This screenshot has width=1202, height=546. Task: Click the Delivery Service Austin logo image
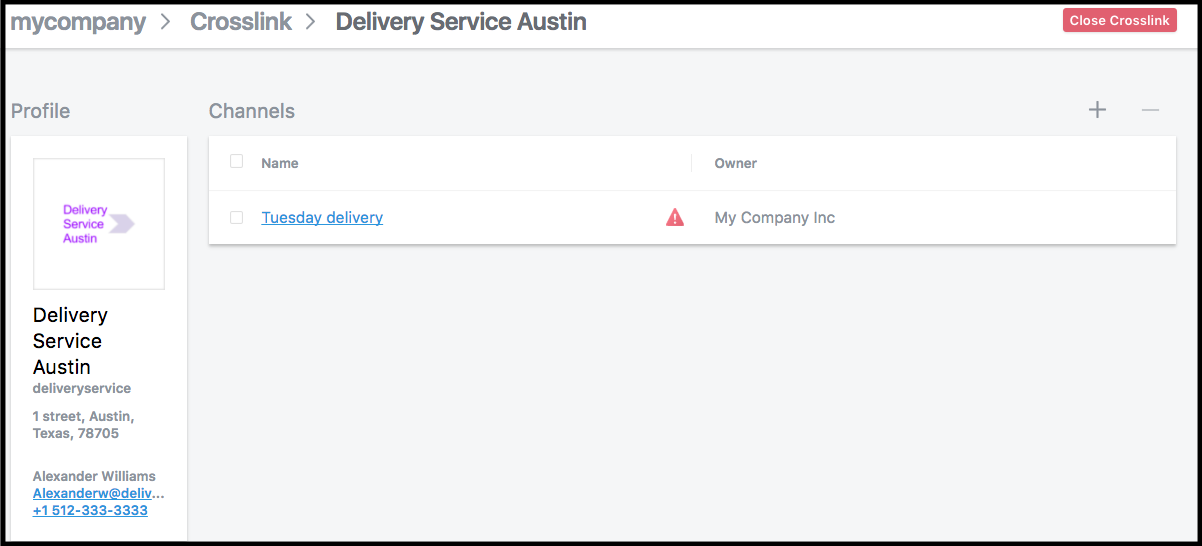point(99,224)
